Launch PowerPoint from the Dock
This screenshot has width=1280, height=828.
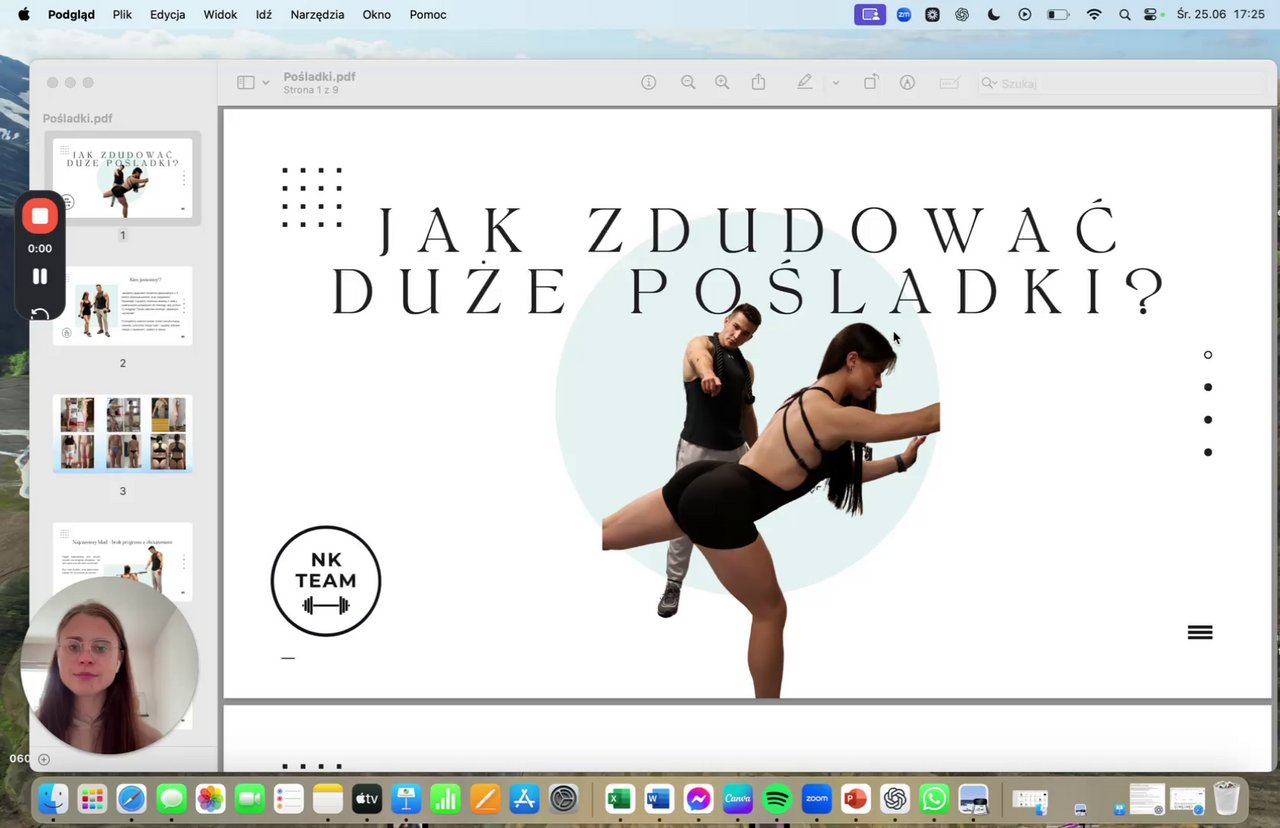[855, 798]
